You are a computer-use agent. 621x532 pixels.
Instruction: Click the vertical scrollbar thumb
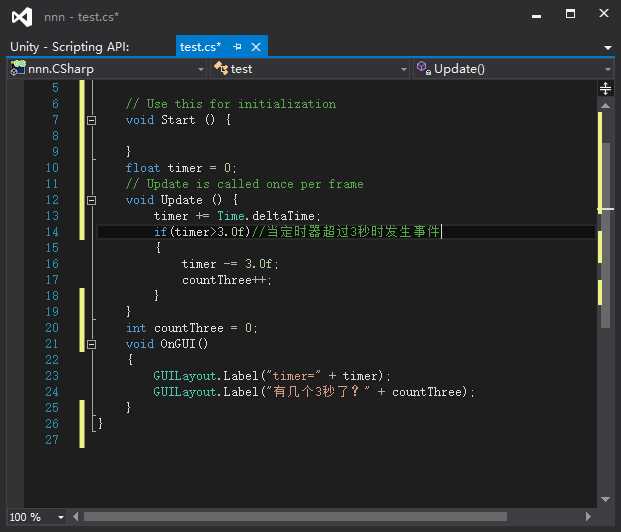tap(606, 235)
